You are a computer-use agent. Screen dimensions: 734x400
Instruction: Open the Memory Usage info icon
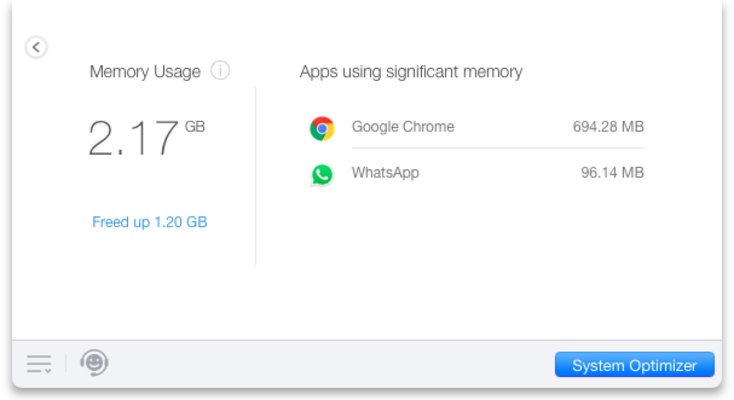221,71
